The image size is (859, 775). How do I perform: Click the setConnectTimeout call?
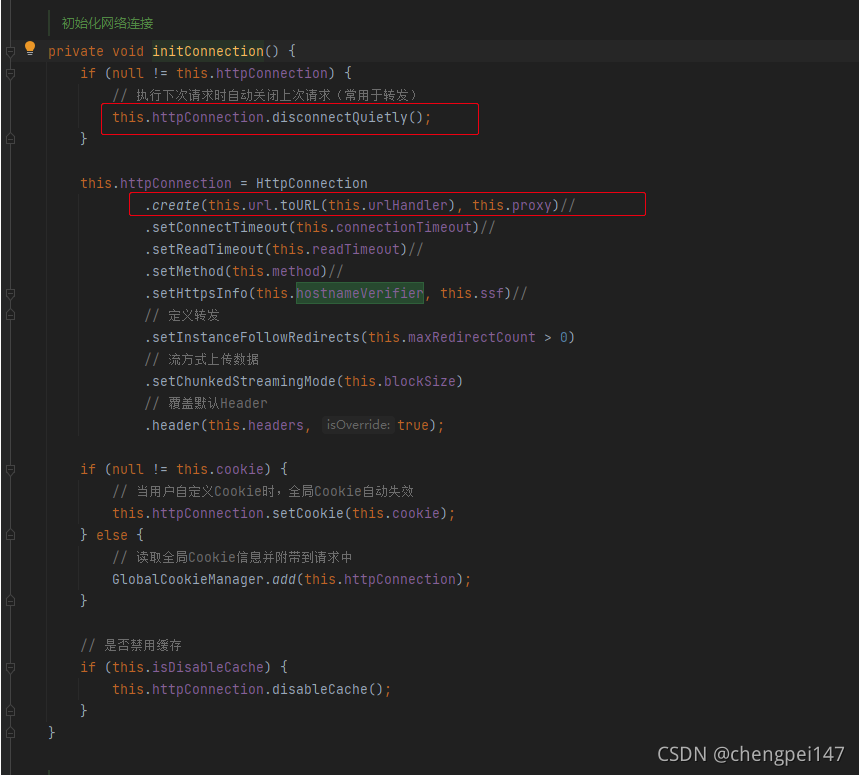click(220, 227)
